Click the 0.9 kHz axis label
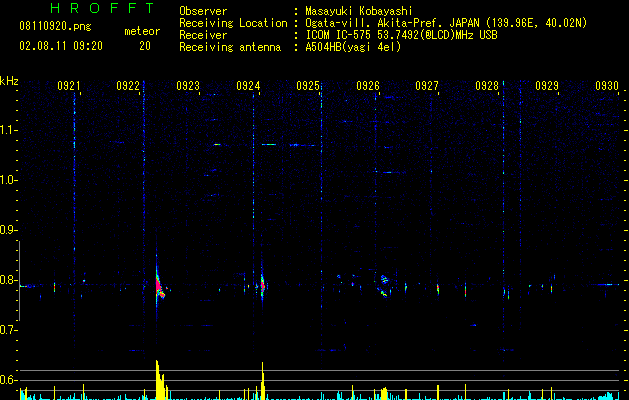 (x=9, y=230)
